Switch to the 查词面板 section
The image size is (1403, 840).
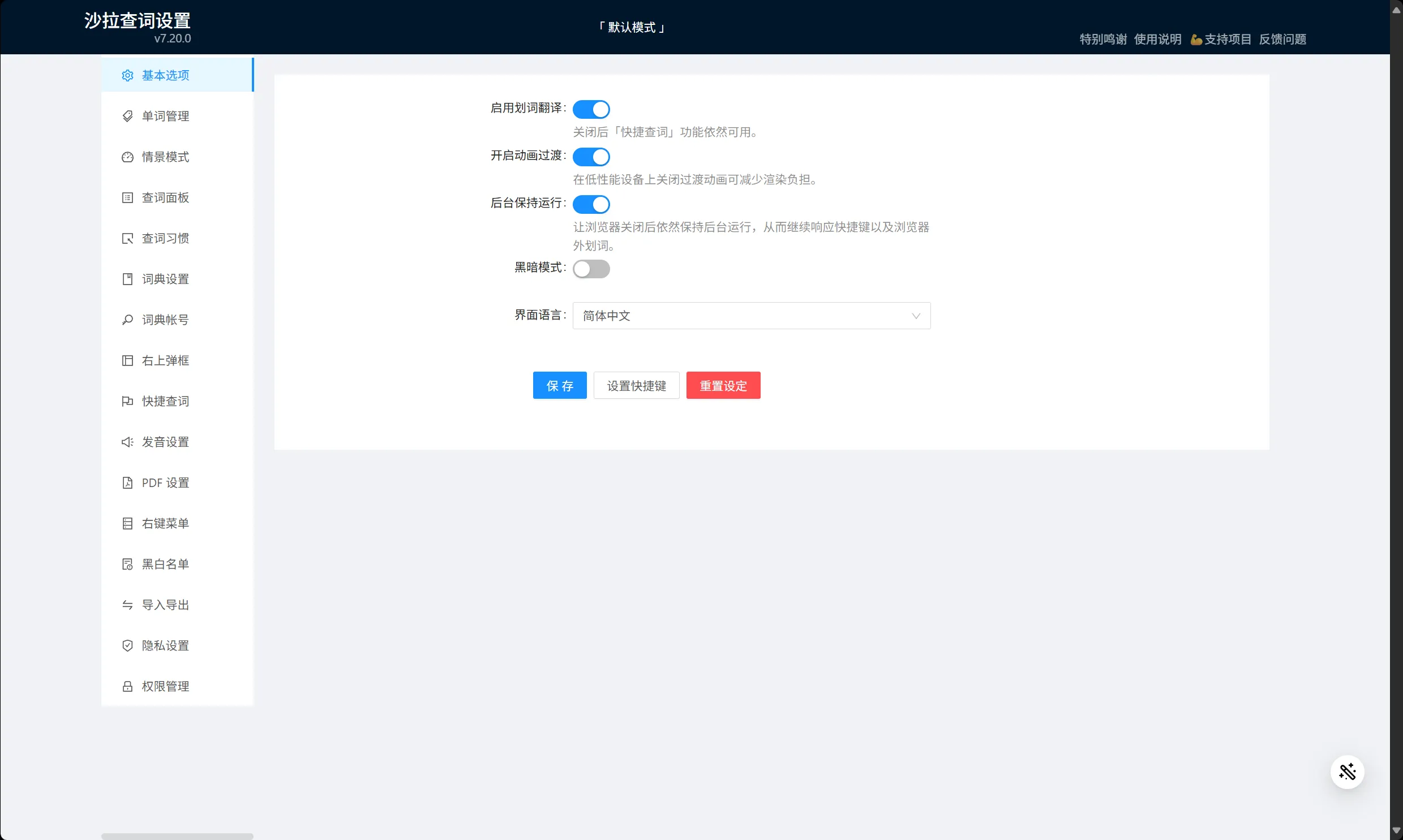tap(165, 197)
